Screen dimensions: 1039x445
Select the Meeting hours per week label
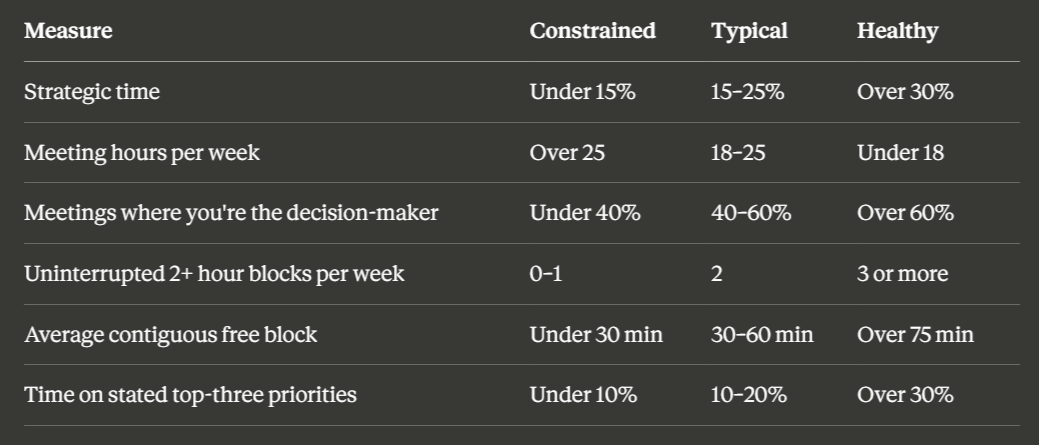[x=142, y=153]
